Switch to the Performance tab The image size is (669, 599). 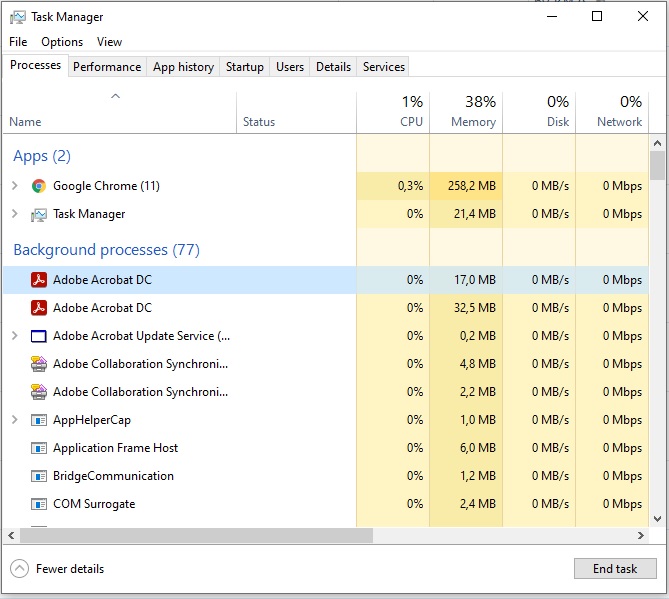pos(107,67)
